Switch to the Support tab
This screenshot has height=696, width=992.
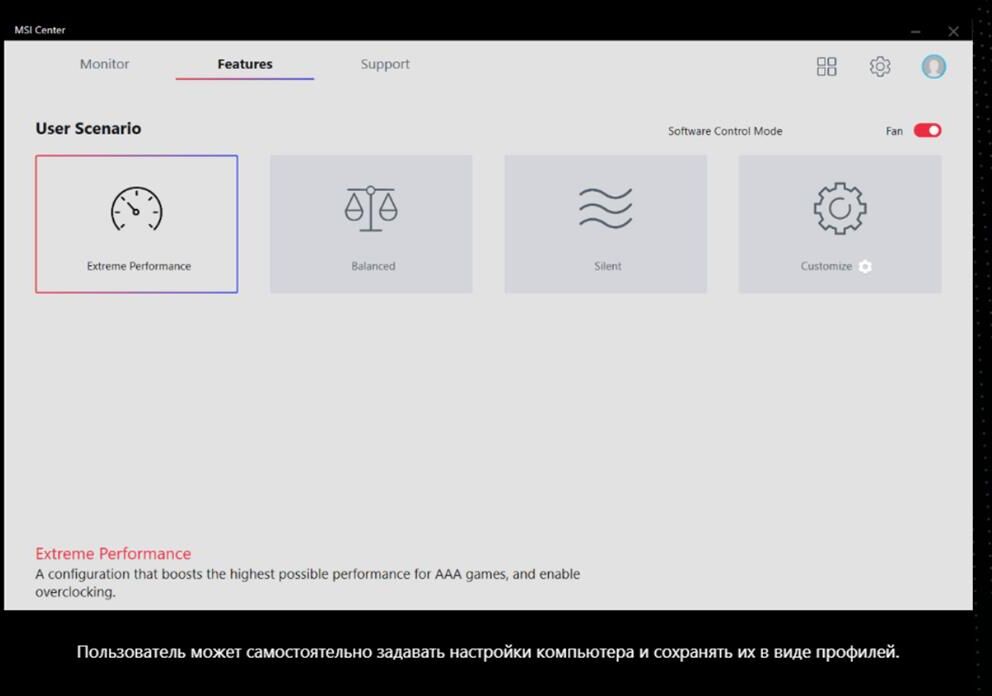coord(385,64)
